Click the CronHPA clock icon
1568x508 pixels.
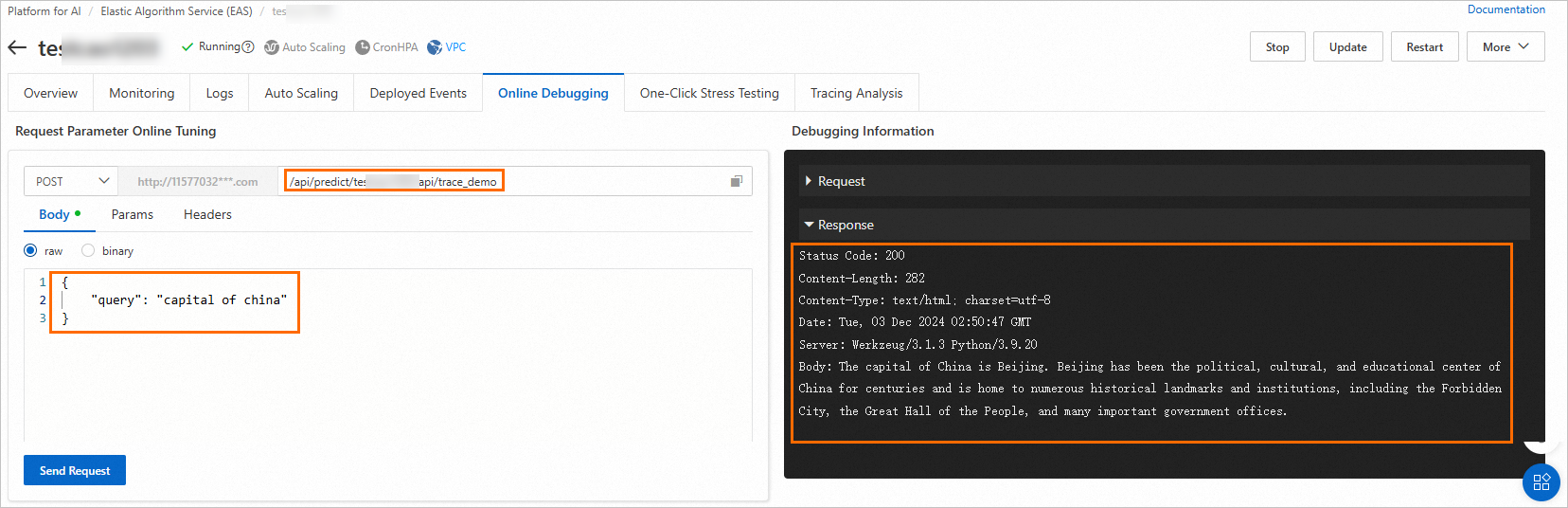[x=363, y=47]
